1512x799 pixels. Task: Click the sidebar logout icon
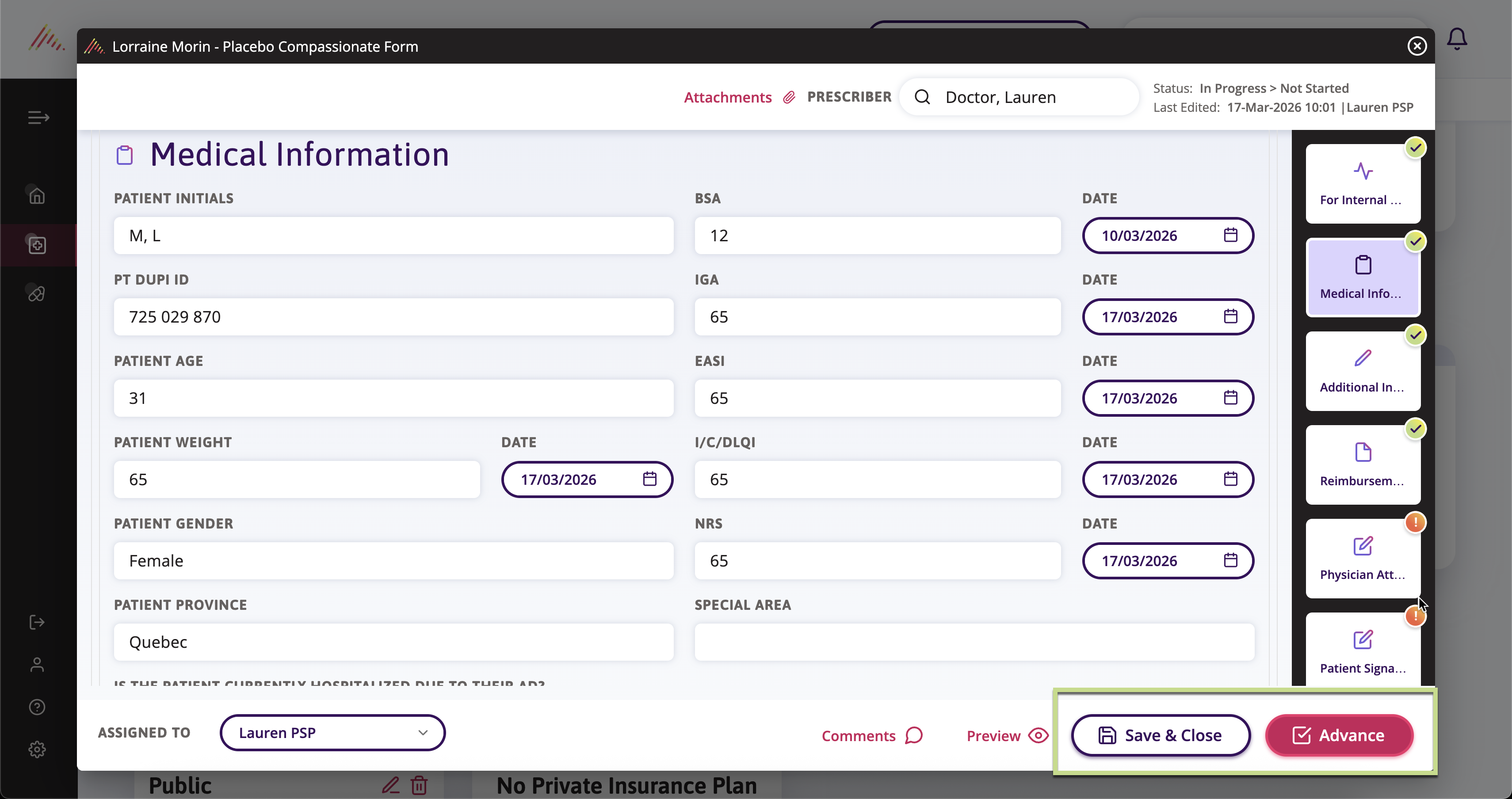pos(37,622)
